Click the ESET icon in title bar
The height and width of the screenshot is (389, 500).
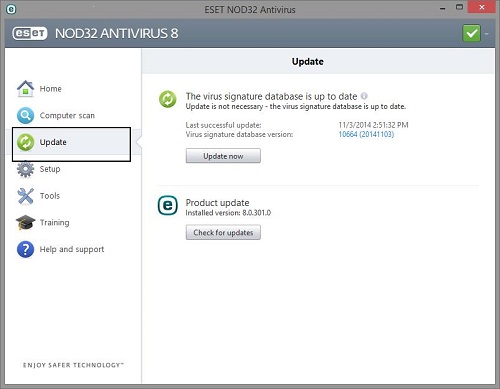tap(11, 9)
